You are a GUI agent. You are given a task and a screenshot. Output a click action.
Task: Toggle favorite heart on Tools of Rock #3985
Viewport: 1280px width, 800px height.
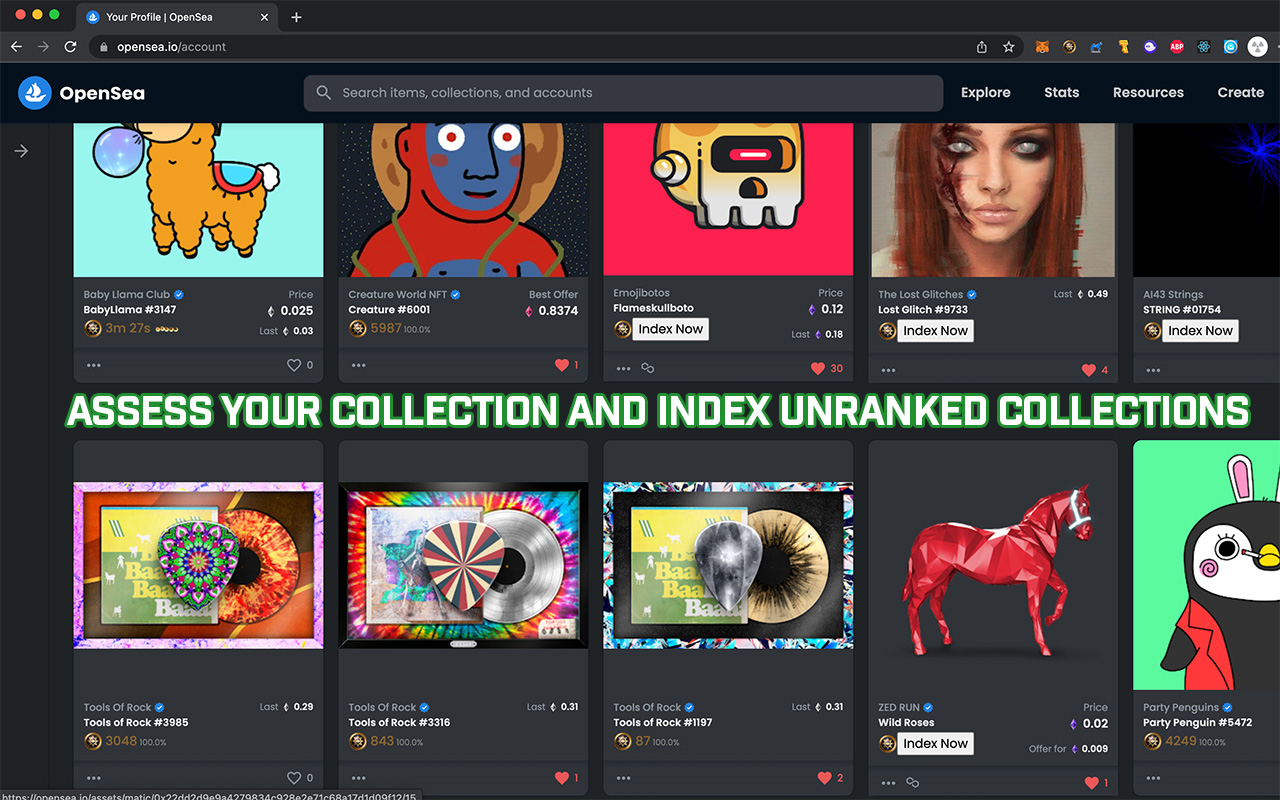coord(294,777)
